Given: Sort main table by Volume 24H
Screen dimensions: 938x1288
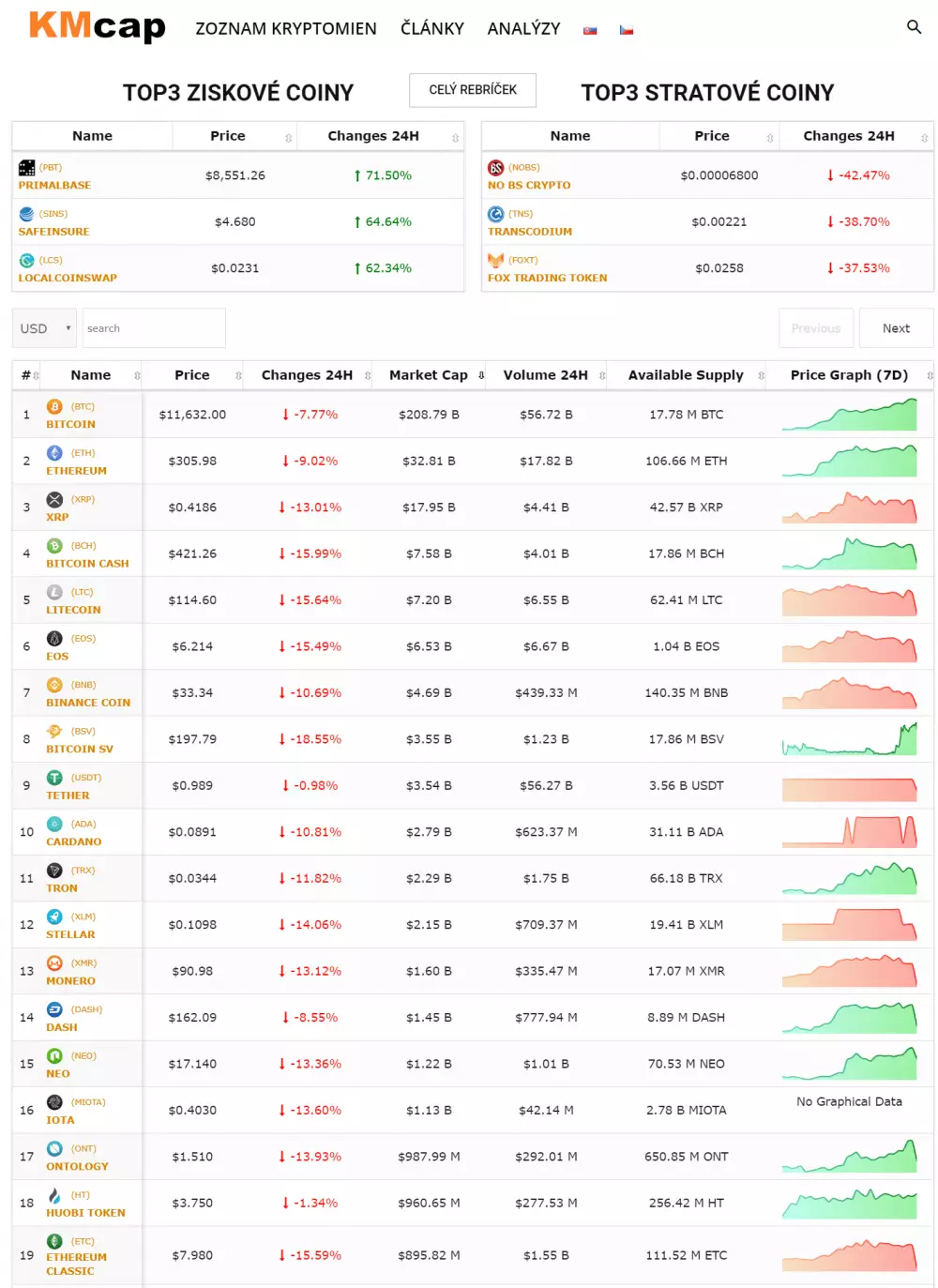Looking at the screenshot, I should [546, 375].
